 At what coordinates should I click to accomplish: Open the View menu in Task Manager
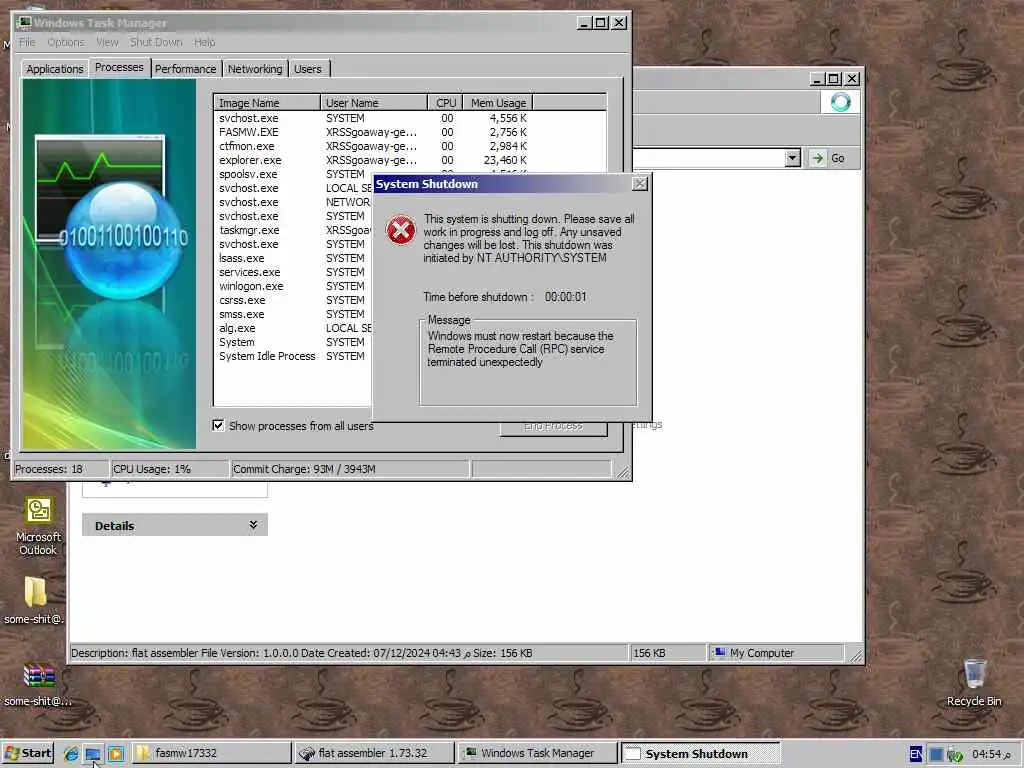pyautogui.click(x=107, y=42)
